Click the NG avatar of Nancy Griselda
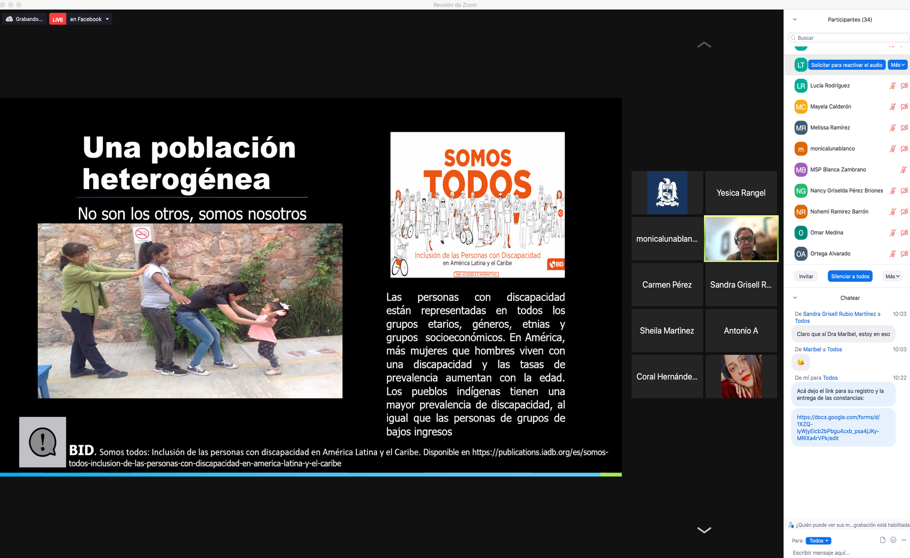 point(800,190)
